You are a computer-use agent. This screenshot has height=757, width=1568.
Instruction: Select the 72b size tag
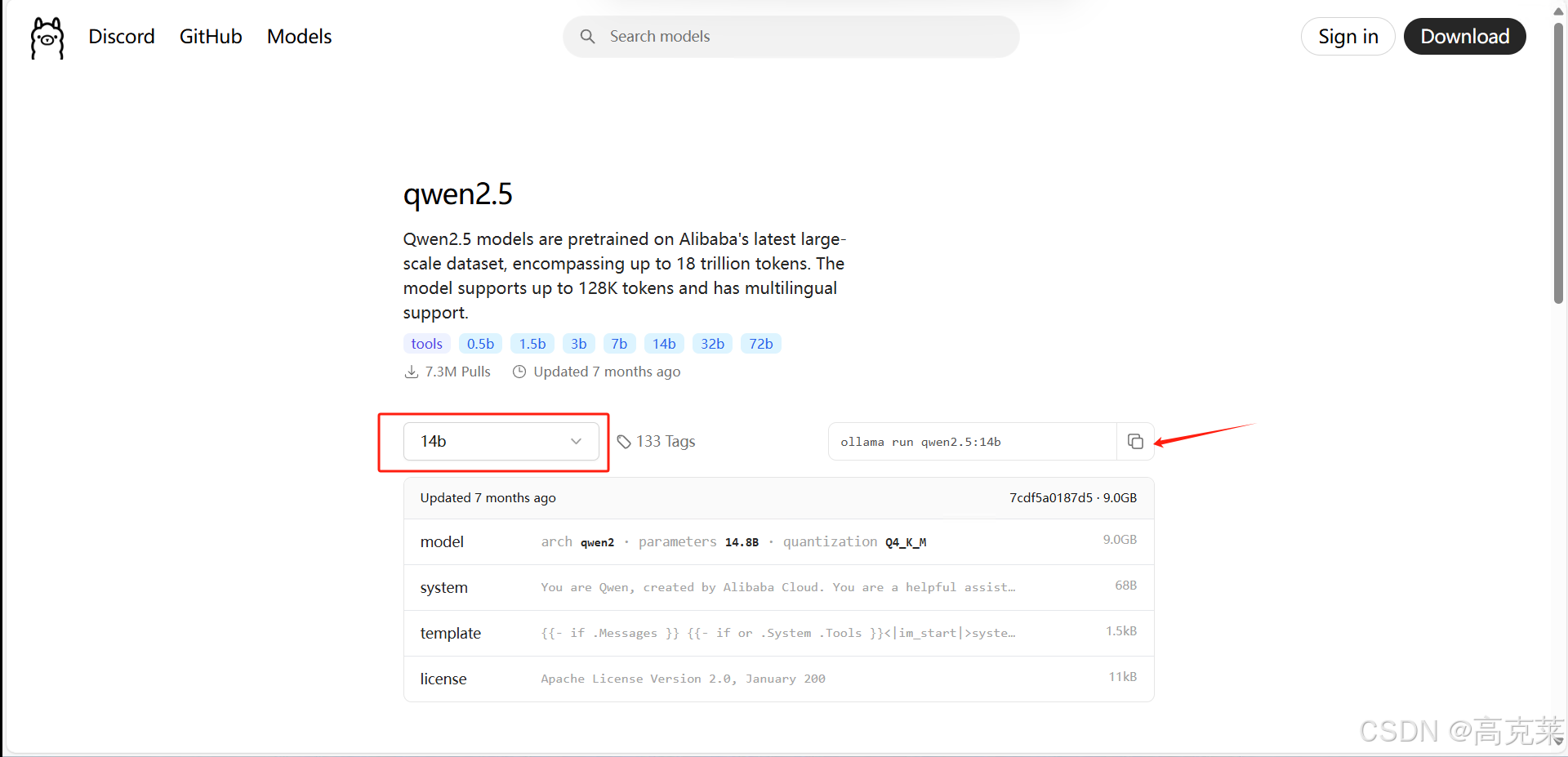click(x=761, y=344)
